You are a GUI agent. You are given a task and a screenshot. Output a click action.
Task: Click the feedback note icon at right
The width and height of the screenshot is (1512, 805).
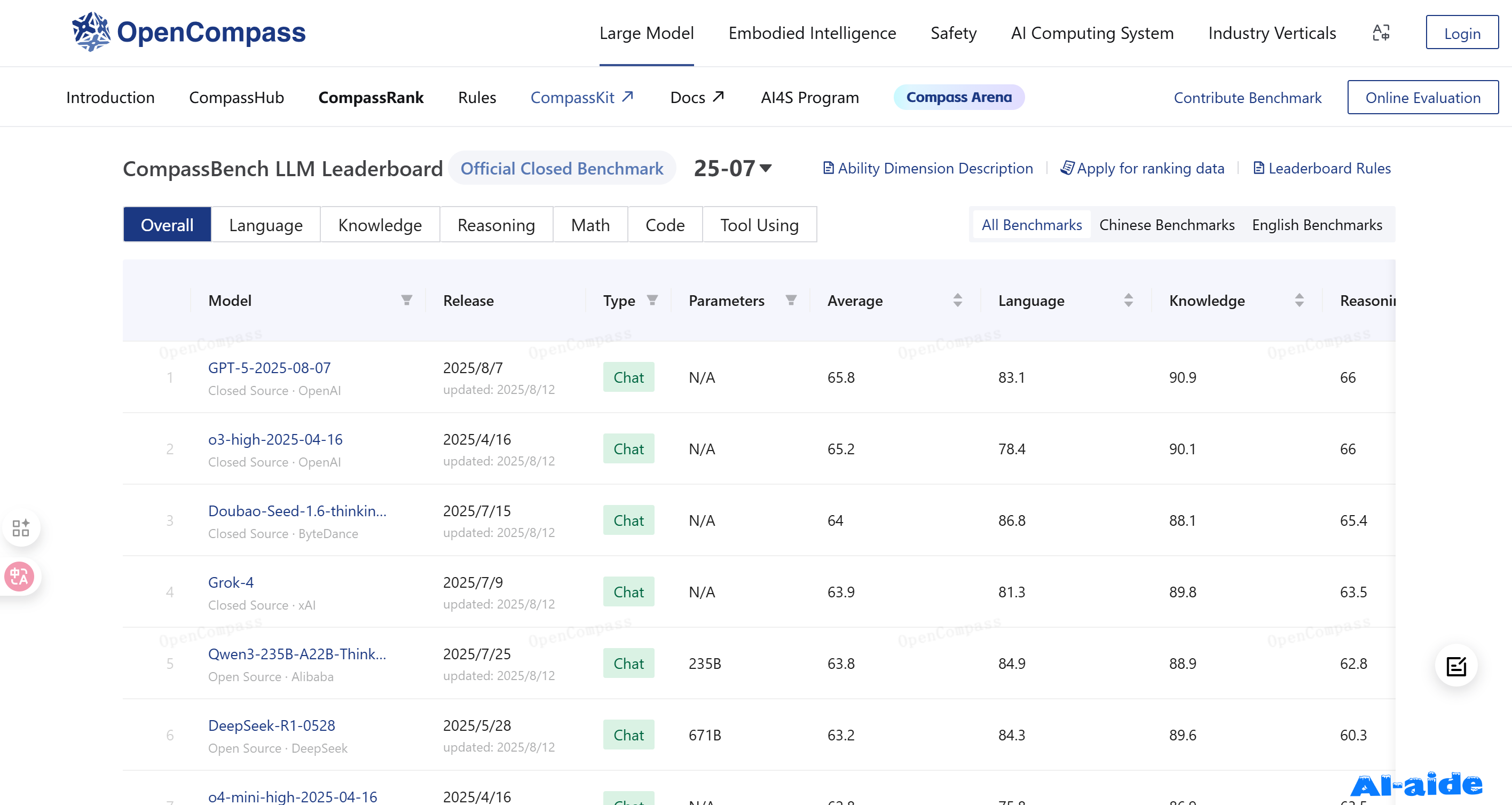pyautogui.click(x=1456, y=666)
